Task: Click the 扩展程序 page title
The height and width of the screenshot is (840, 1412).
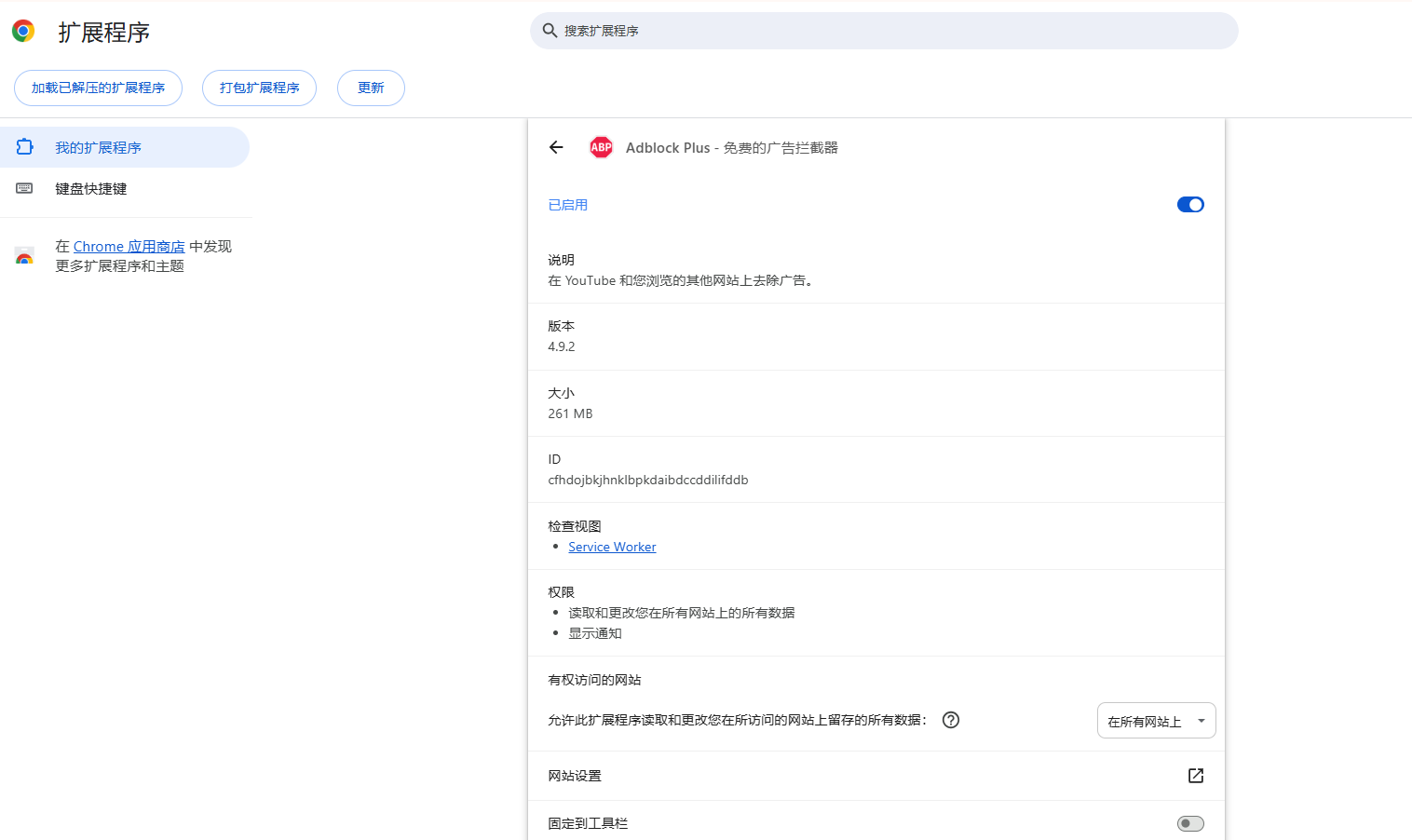Action: 104,32
